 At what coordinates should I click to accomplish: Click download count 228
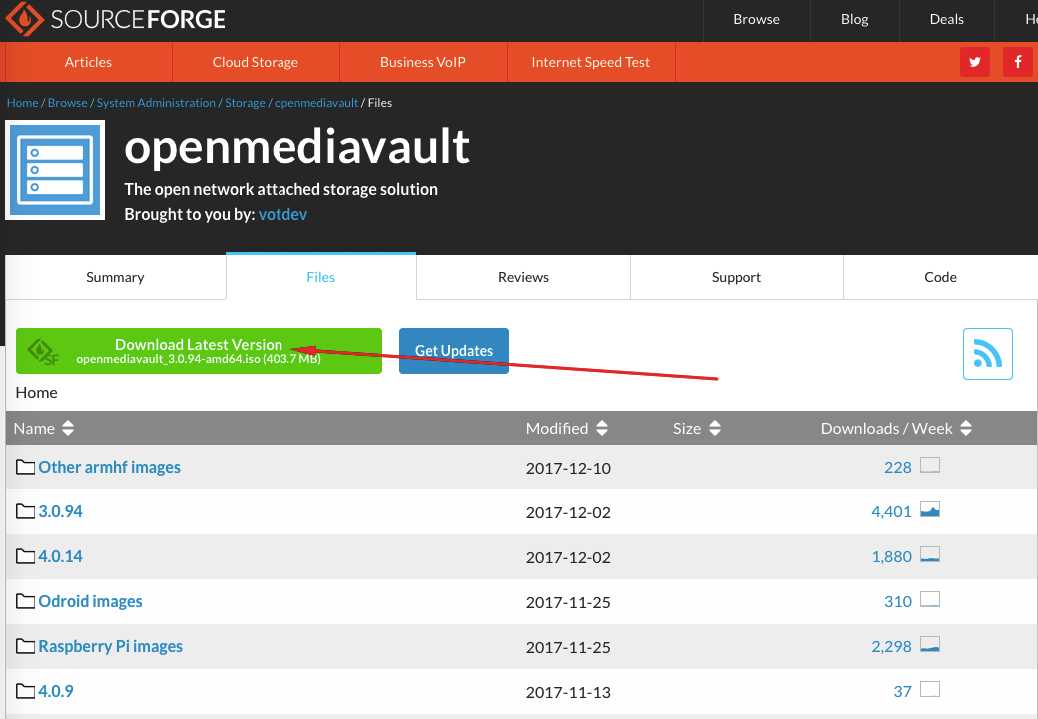pyautogui.click(x=898, y=467)
